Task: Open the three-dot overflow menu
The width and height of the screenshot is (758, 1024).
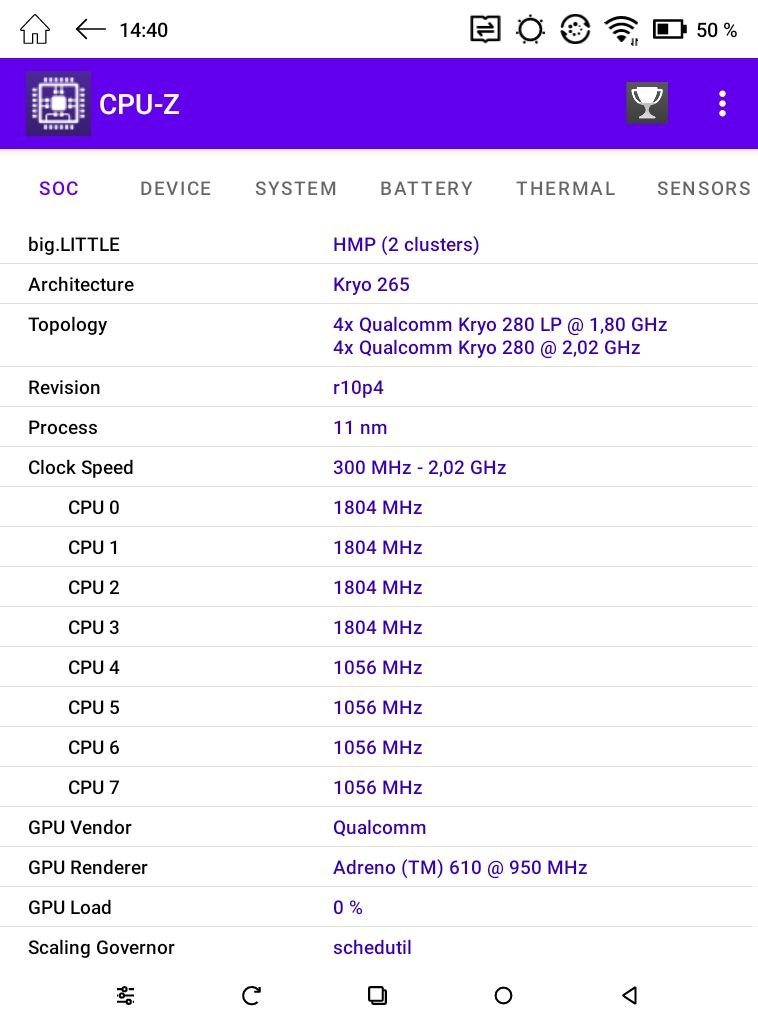Action: 722,104
